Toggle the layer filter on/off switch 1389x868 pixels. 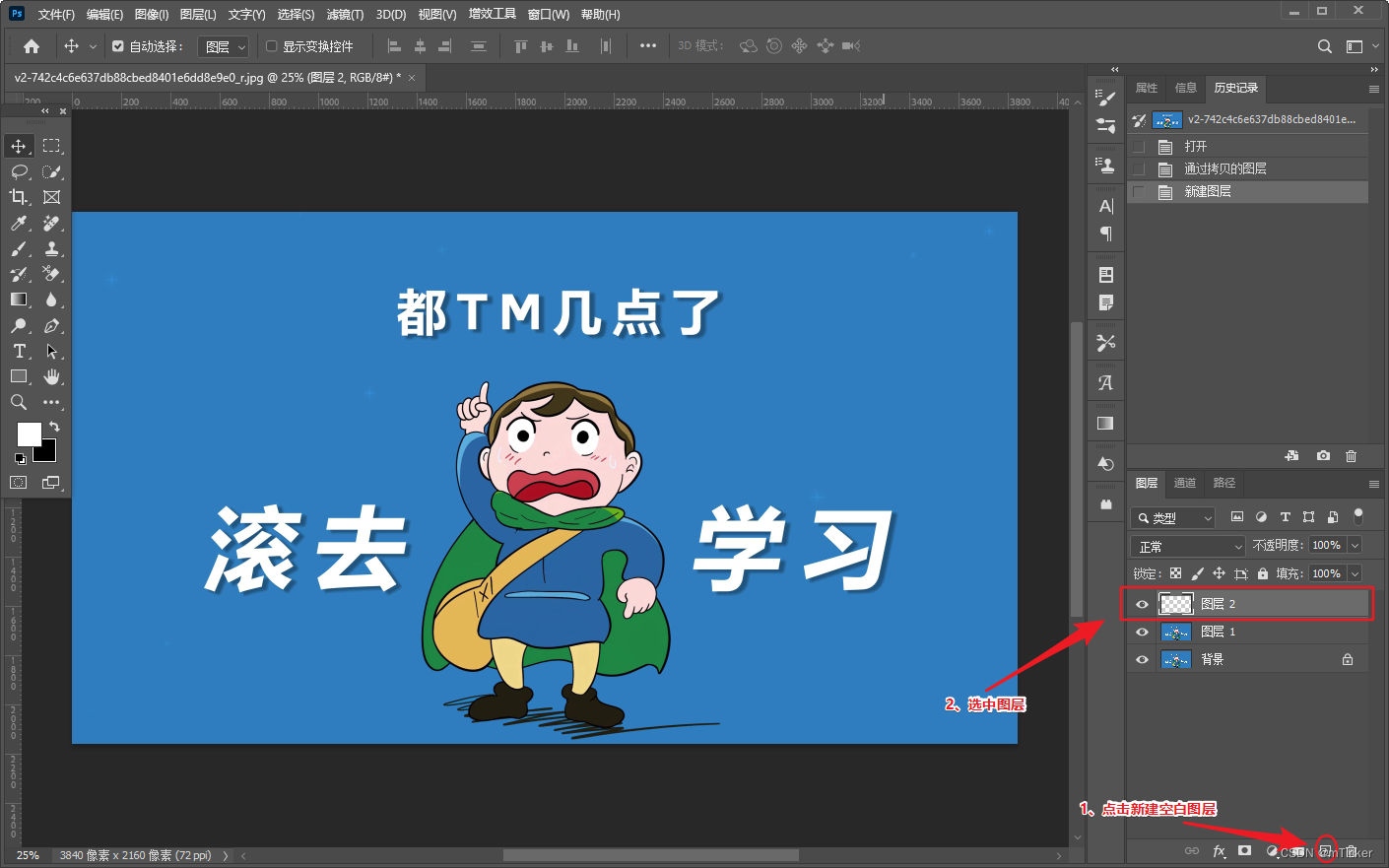coord(1358,515)
